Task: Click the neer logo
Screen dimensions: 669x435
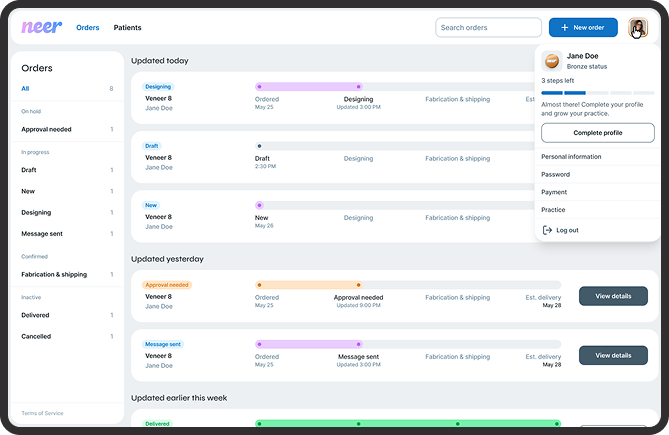Action: pos(41,27)
